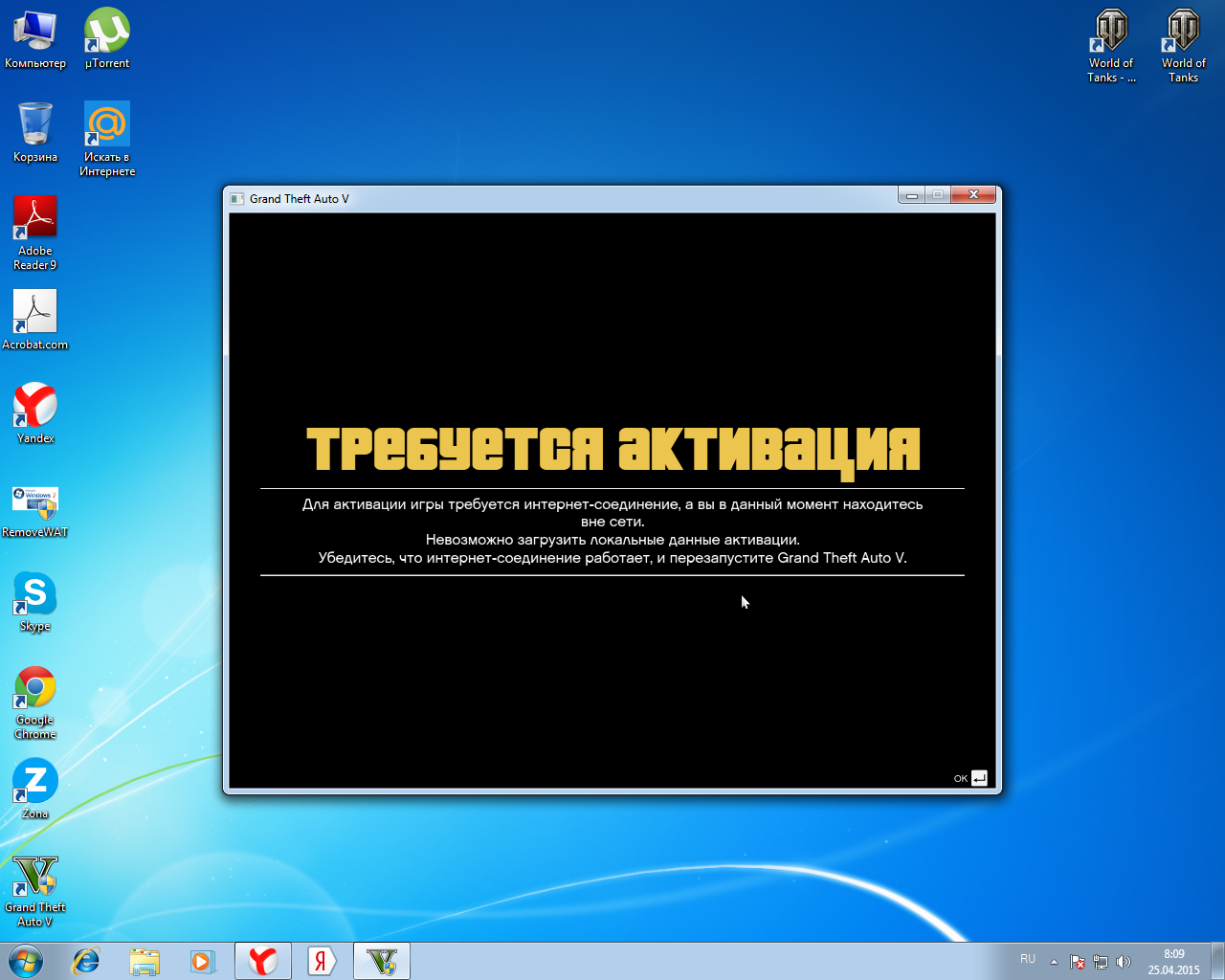1225x980 pixels.
Task: Select the Adobe Reader 9 shortcut
Action: tap(35, 234)
